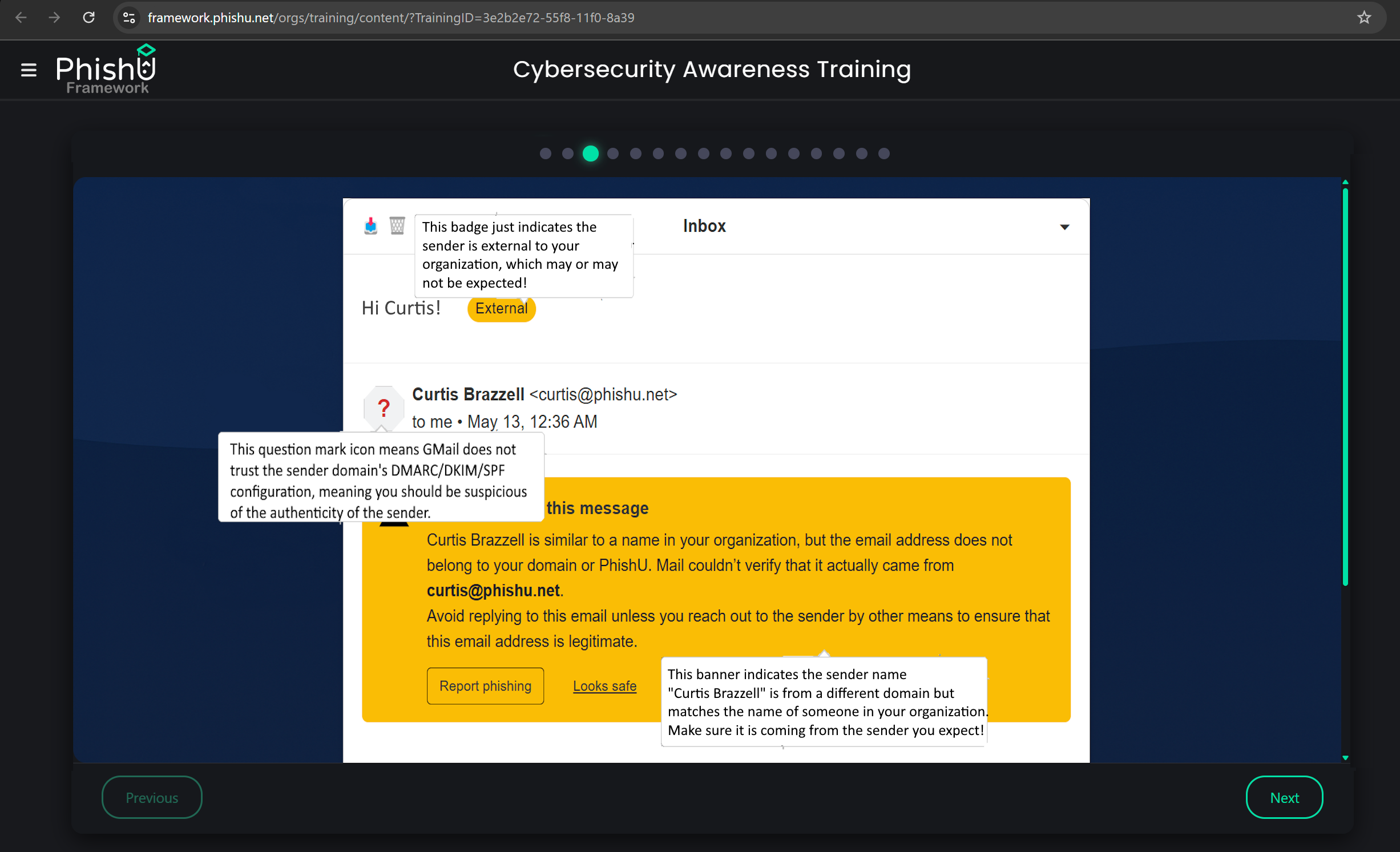Click the Looks safe link
Viewport: 1400px width, 852px height.
[x=604, y=686]
